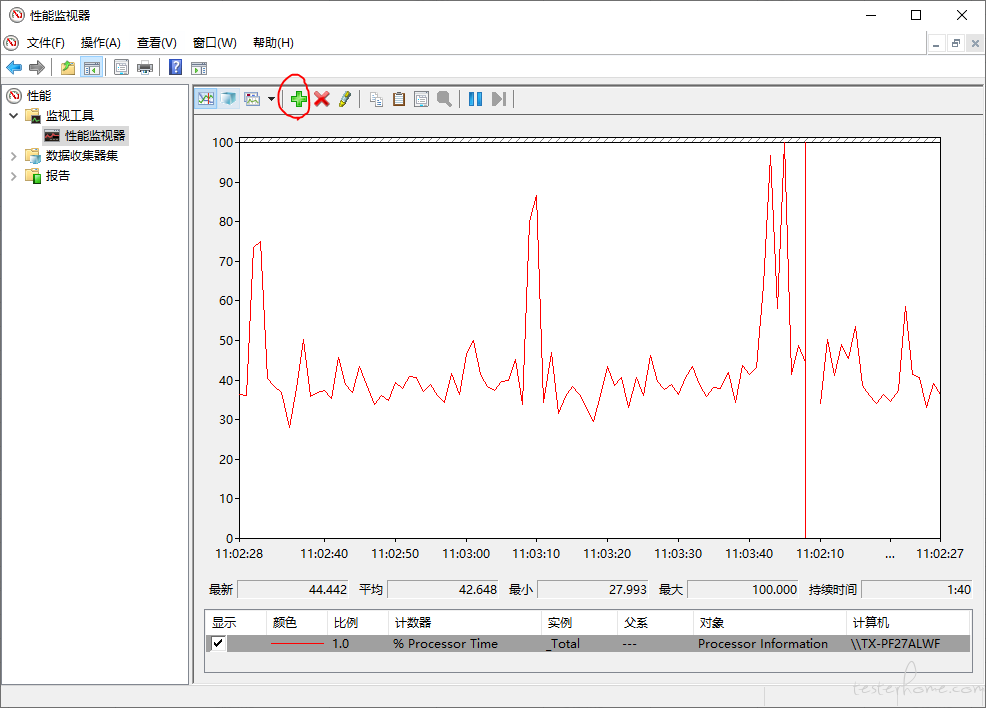Image resolution: width=986 pixels, height=708 pixels.
Task: Open the 操作(A) menu
Action: click(x=101, y=43)
